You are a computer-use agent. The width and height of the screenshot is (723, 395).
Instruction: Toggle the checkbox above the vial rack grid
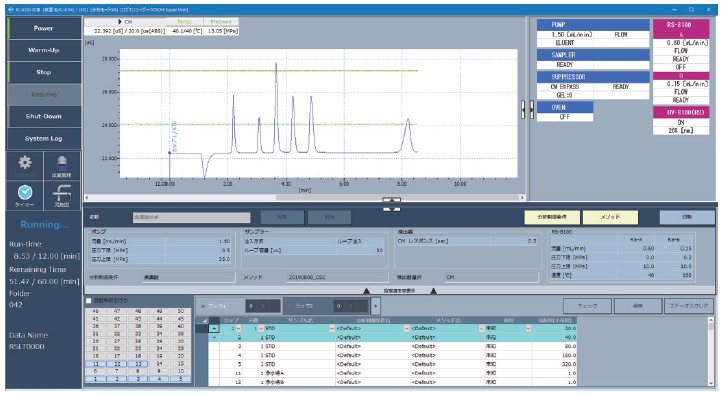89,301
